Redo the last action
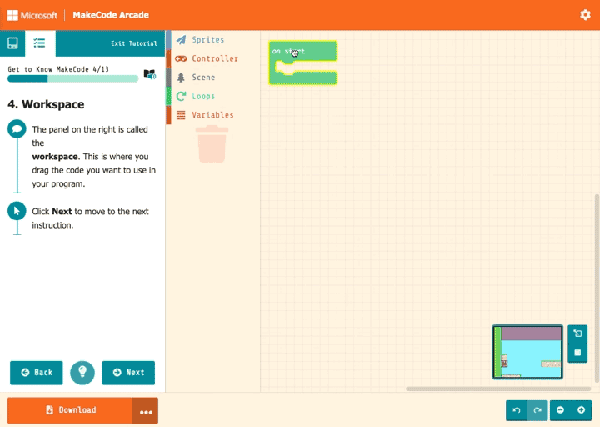600x427 pixels. pyautogui.click(x=537, y=410)
